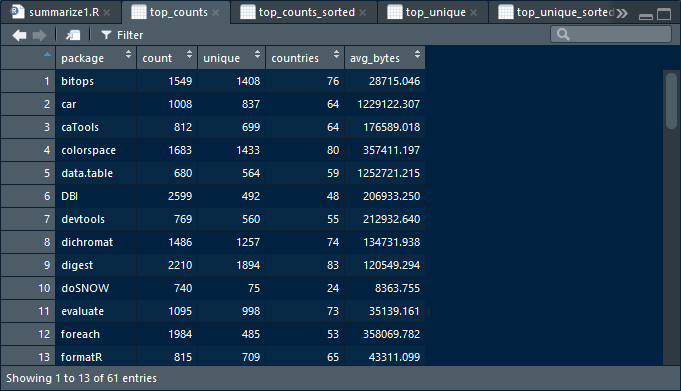The image size is (681, 391).
Task: Select the data.table package cell
Action: click(x=96, y=173)
